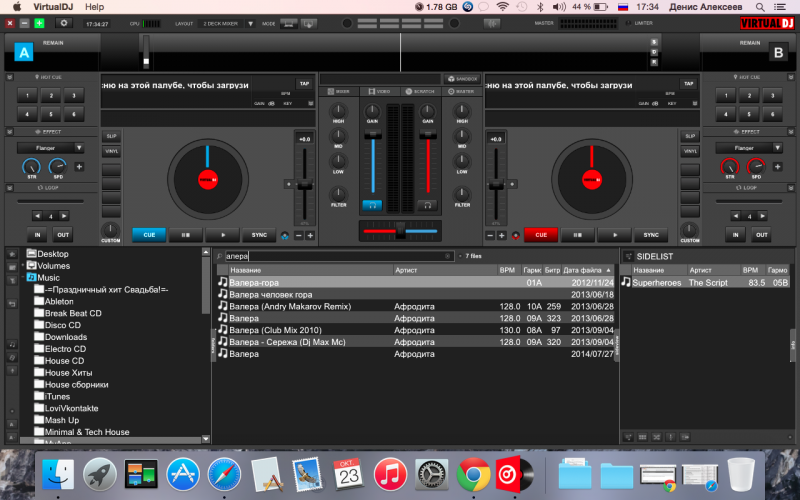Click left deck blue CUE button

tap(149, 235)
